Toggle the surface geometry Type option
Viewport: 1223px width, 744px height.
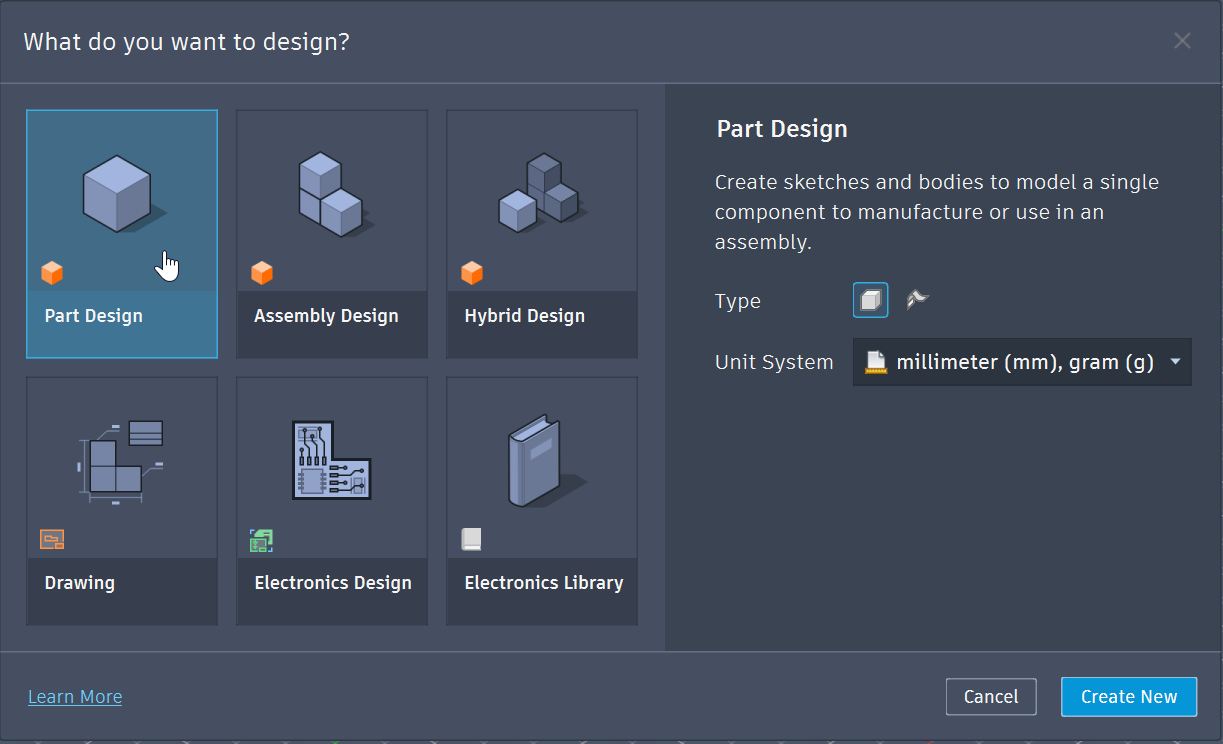pyautogui.click(x=916, y=300)
